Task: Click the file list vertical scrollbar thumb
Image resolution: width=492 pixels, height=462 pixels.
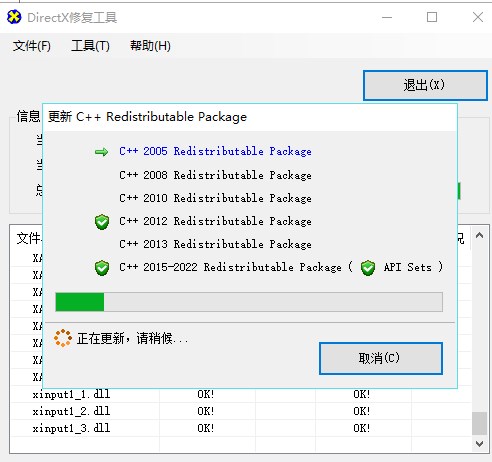Action: [480, 423]
